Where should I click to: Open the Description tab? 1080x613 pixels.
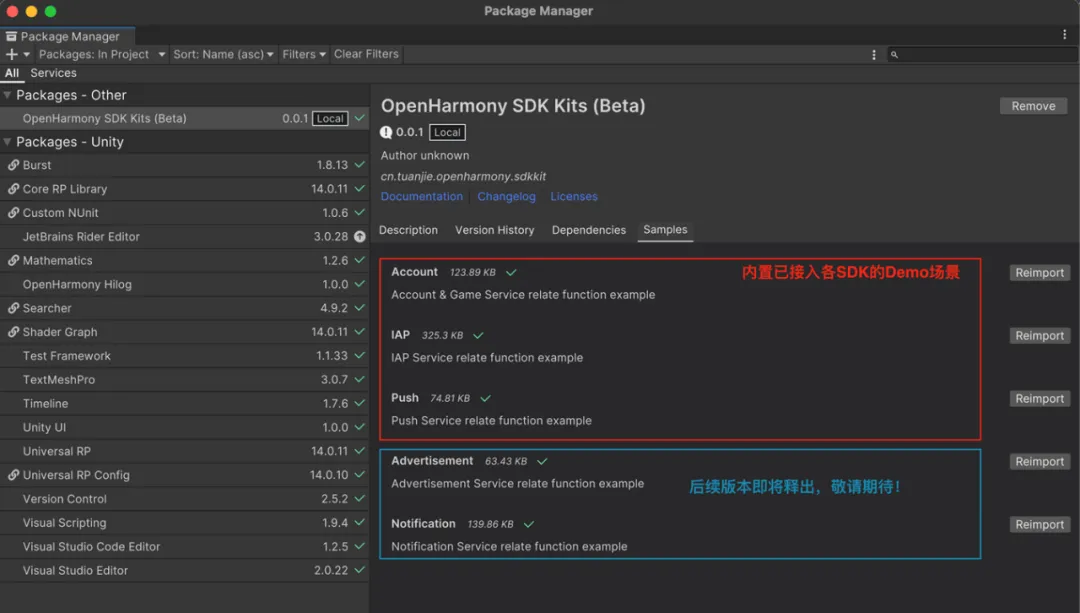[408, 230]
